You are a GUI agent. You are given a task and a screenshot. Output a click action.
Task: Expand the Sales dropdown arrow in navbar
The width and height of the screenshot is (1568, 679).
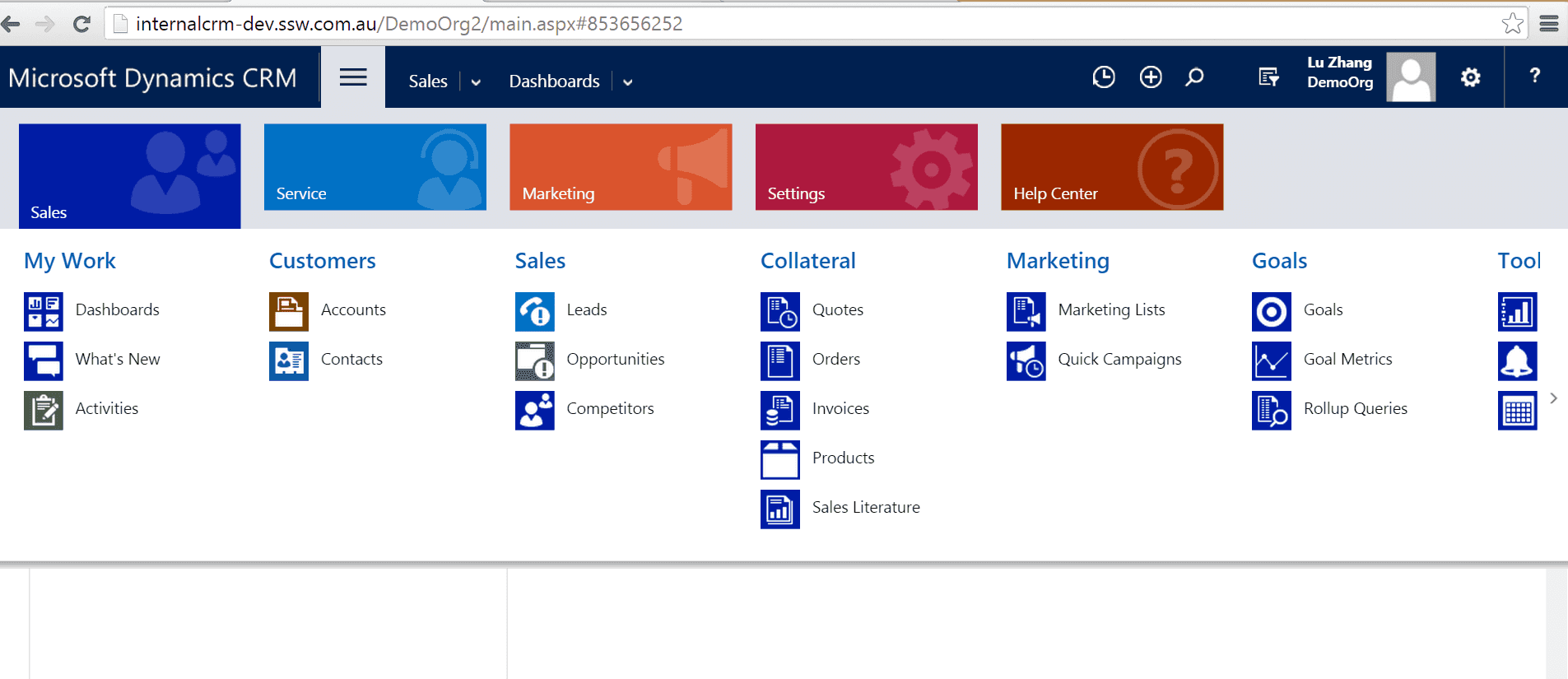pos(476,82)
